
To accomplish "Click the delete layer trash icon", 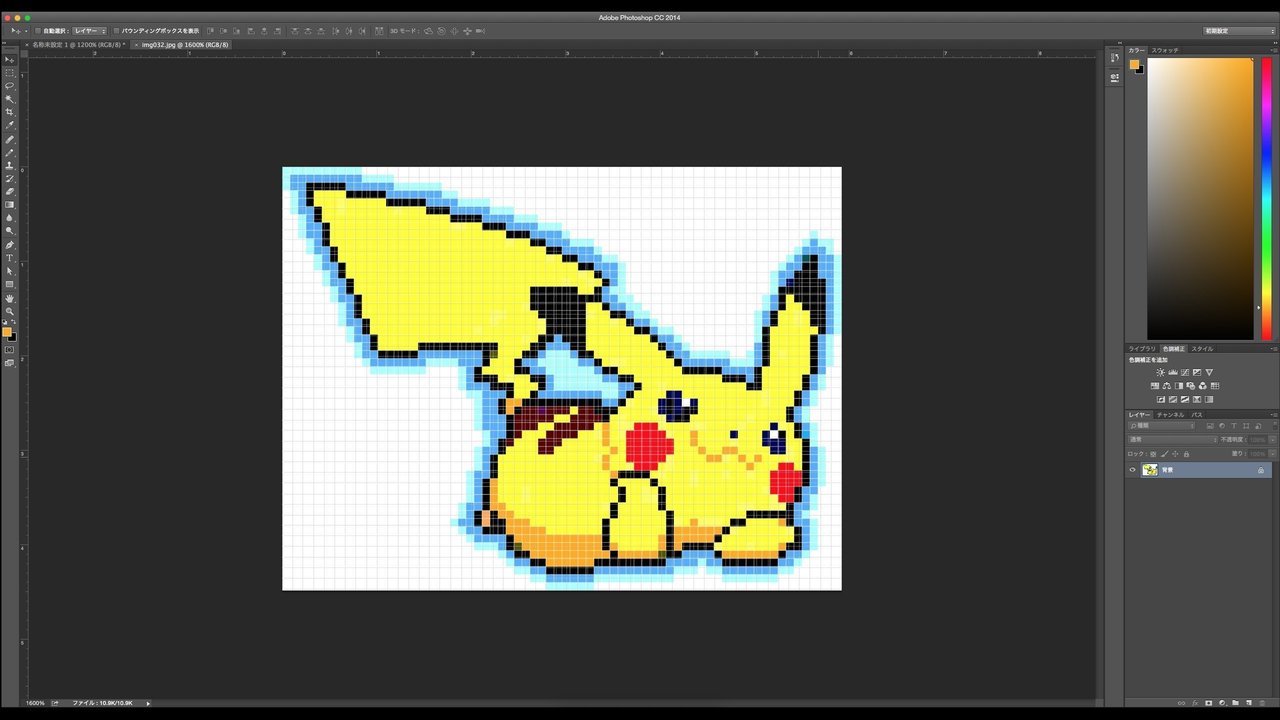I will [x=1262, y=703].
